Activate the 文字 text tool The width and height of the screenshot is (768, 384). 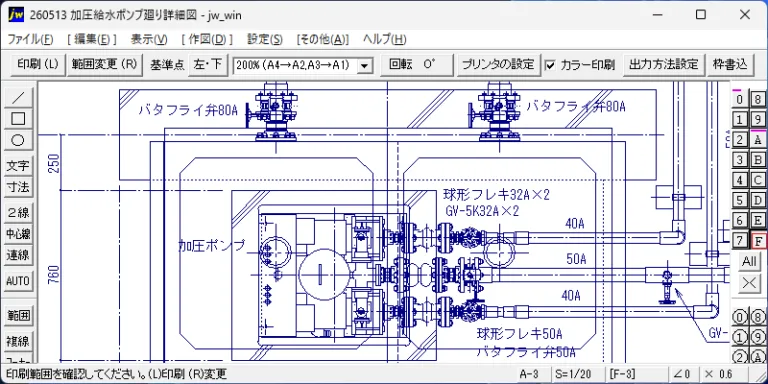(x=18, y=166)
